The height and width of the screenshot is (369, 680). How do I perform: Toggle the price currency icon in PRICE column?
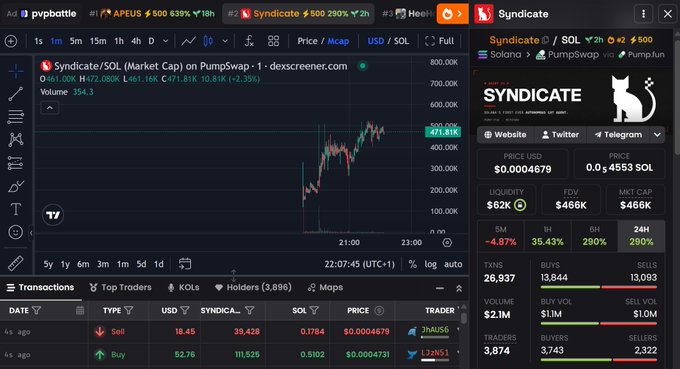coord(379,310)
